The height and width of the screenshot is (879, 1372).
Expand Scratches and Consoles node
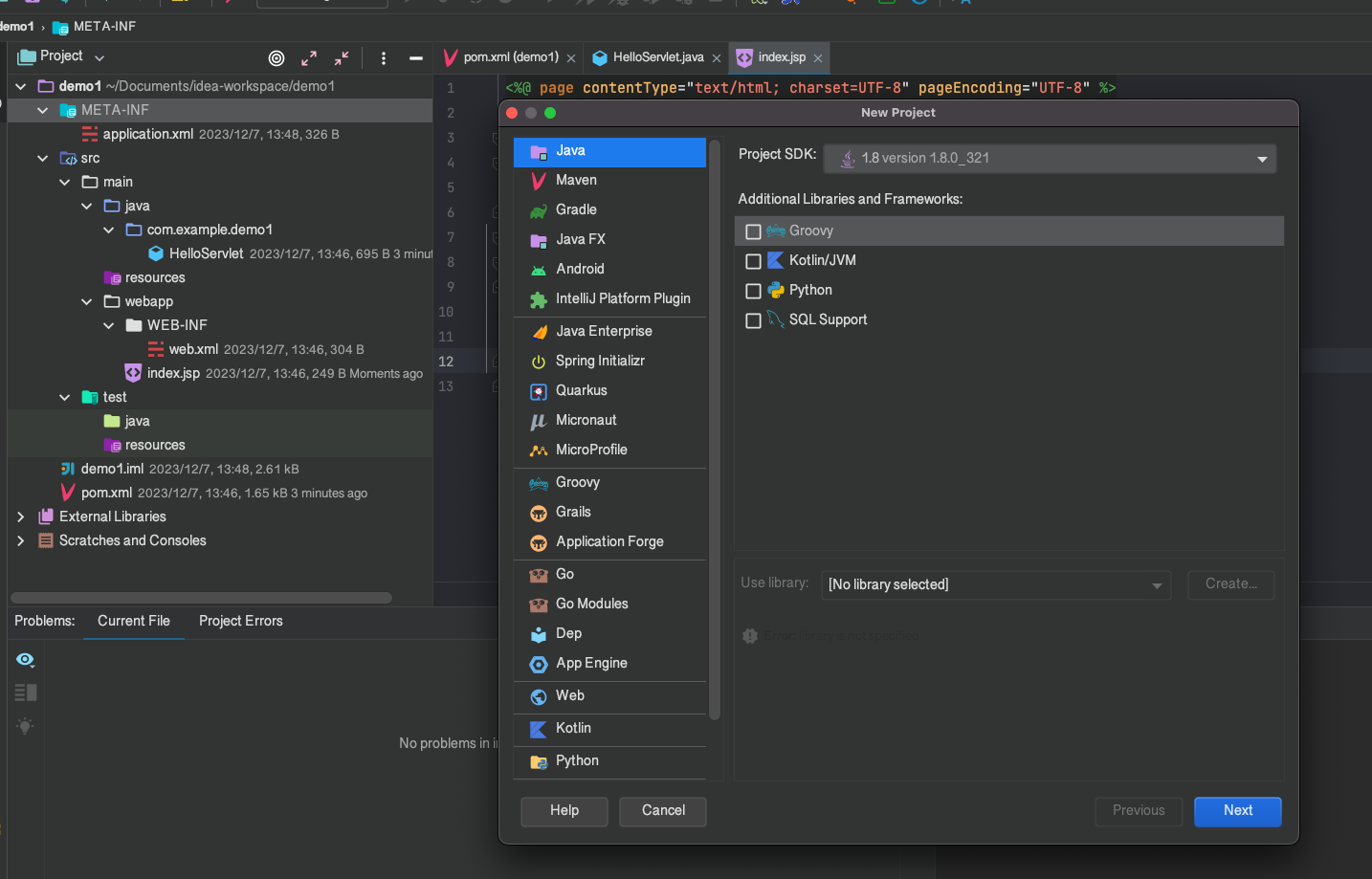pyautogui.click(x=21, y=540)
